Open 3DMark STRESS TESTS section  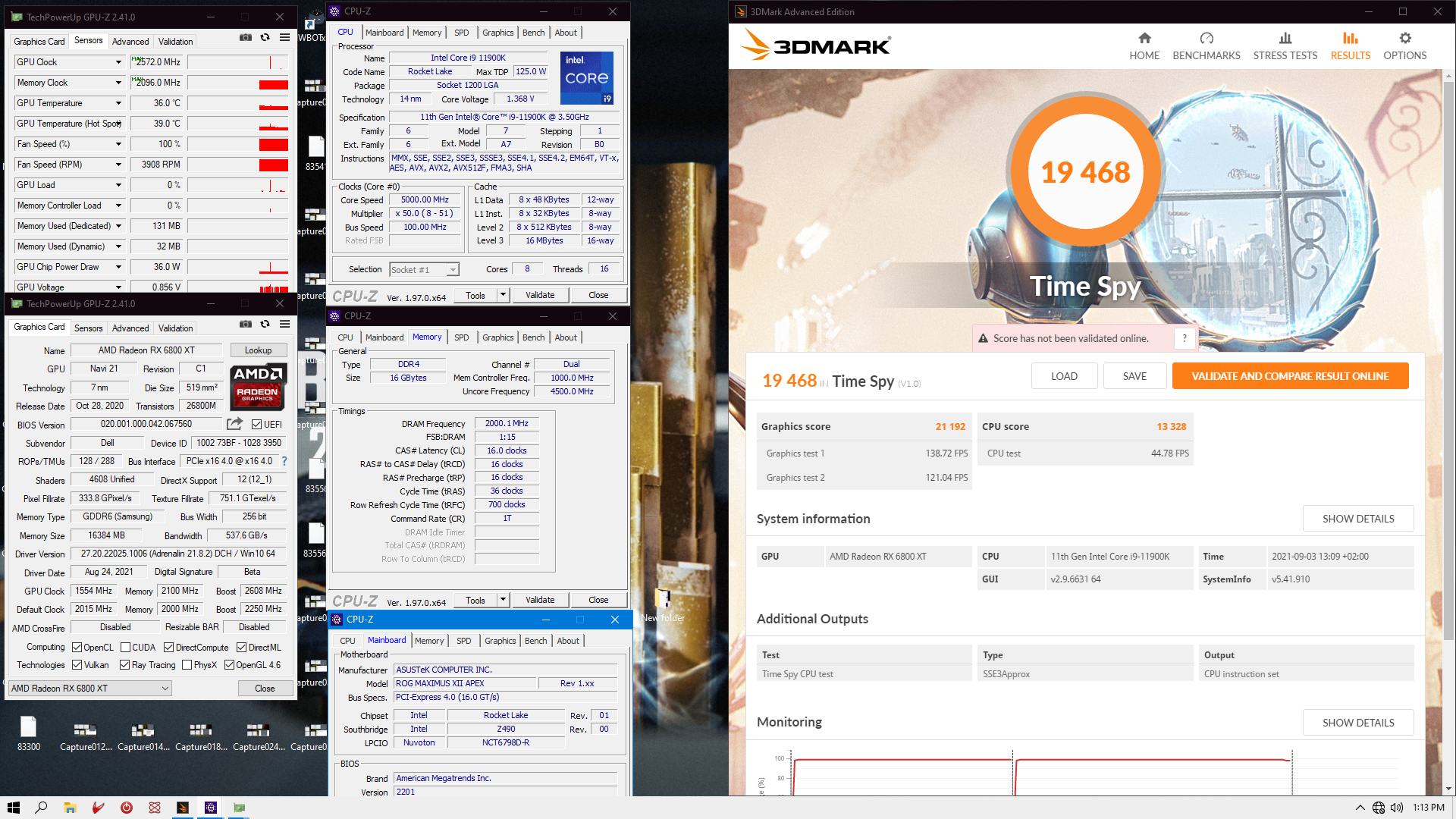pyautogui.click(x=1285, y=46)
